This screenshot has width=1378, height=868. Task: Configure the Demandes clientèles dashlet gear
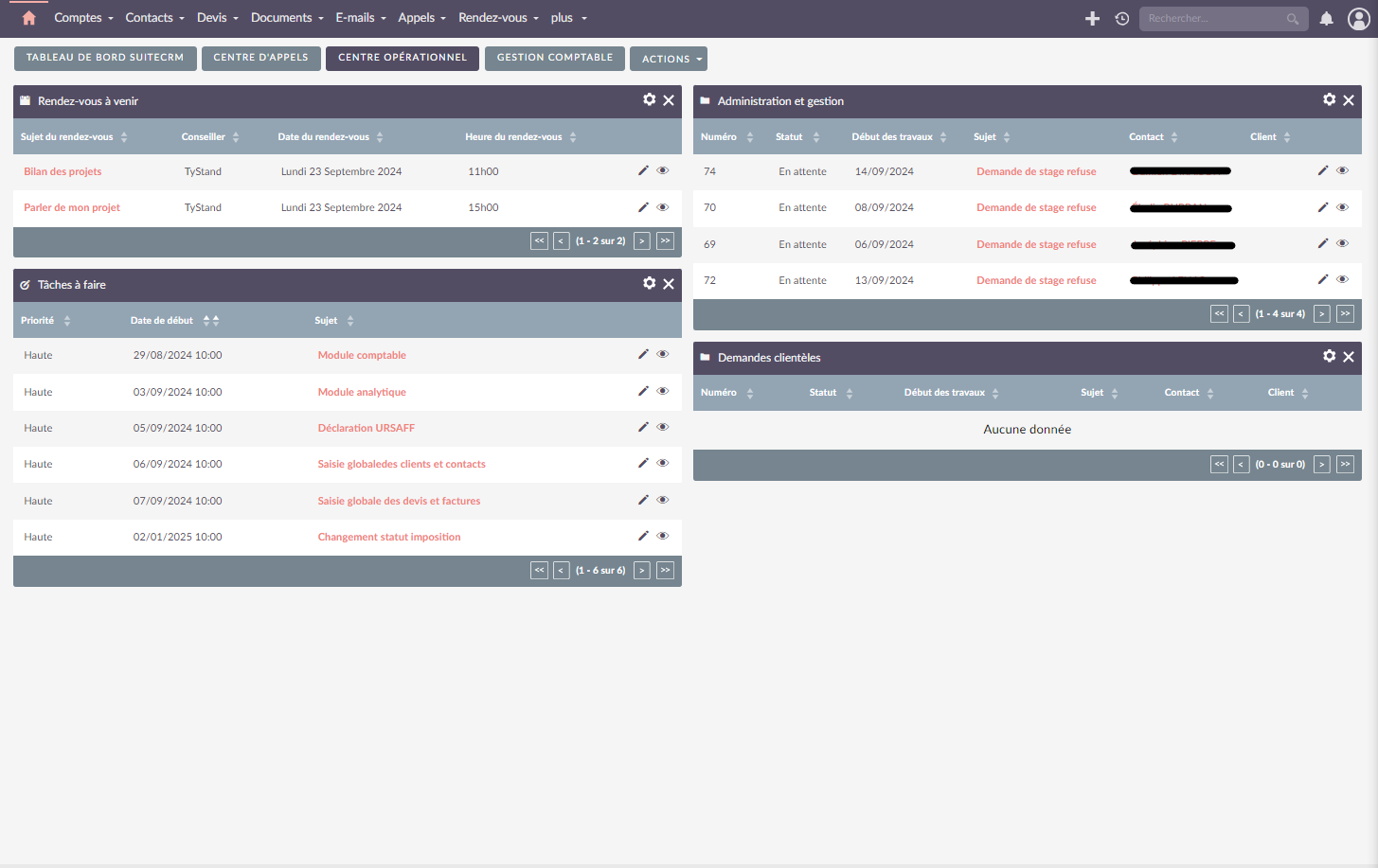pos(1330,356)
